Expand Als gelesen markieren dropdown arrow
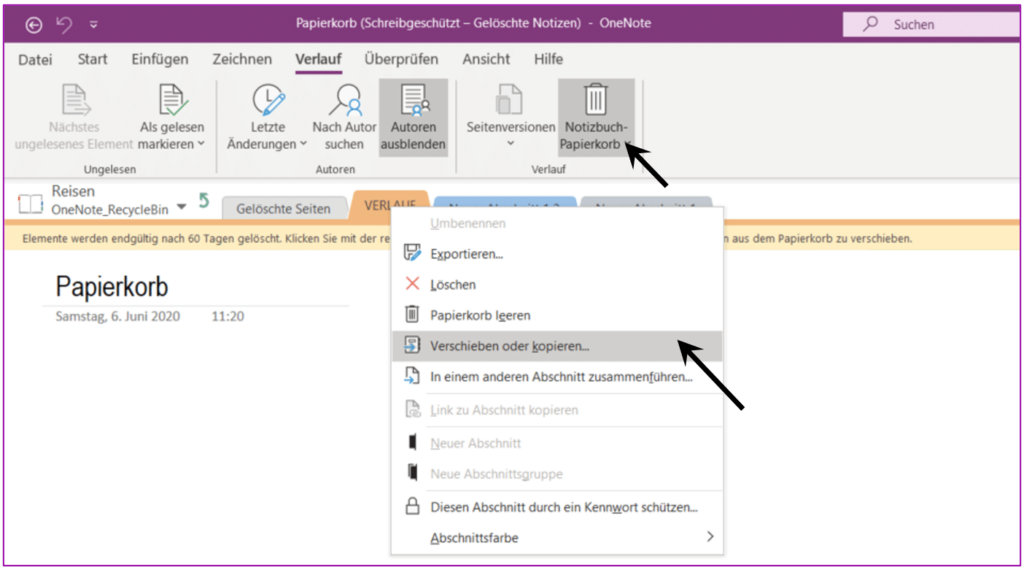 coord(200,144)
